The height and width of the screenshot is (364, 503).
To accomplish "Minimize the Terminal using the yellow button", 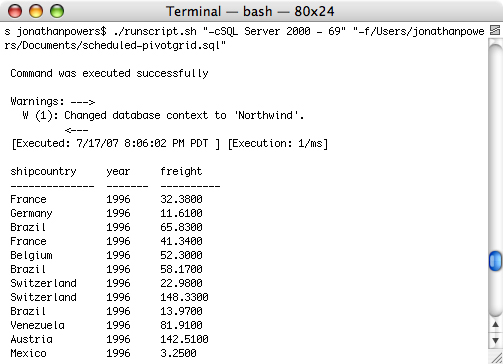I will click(36, 11).
